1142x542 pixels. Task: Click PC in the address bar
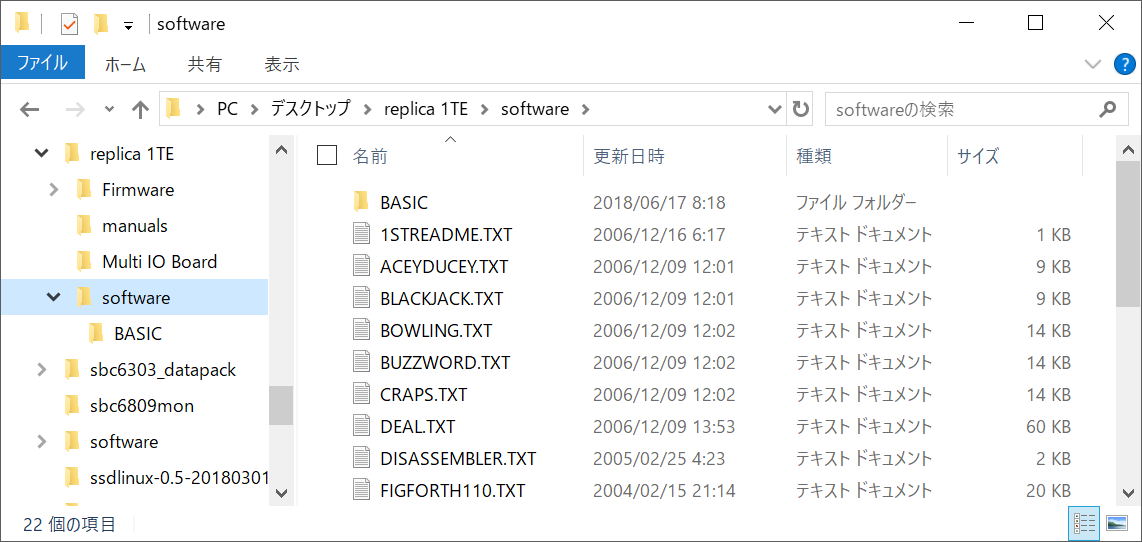[227, 109]
